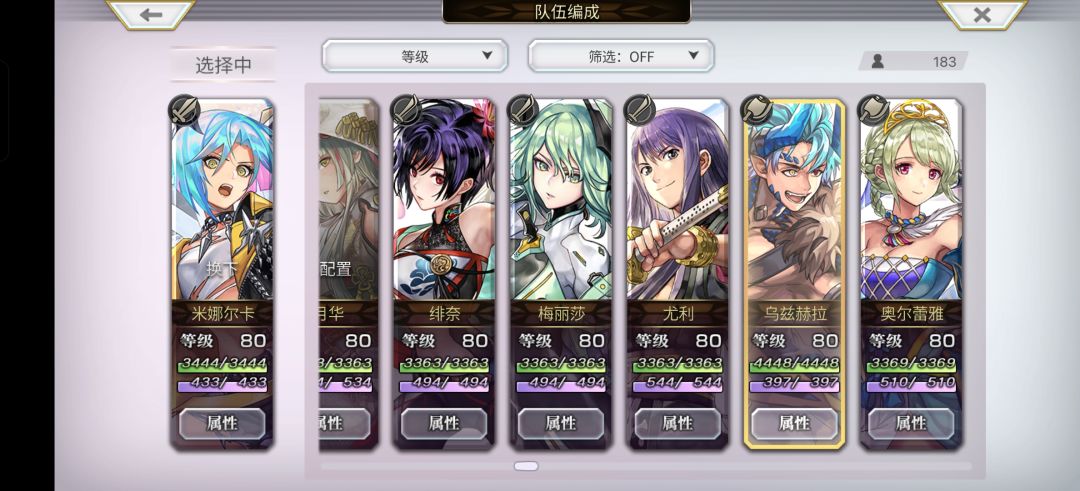Tap class icon on 梅丽莎 card
1080x491 pixels.
tap(523, 110)
